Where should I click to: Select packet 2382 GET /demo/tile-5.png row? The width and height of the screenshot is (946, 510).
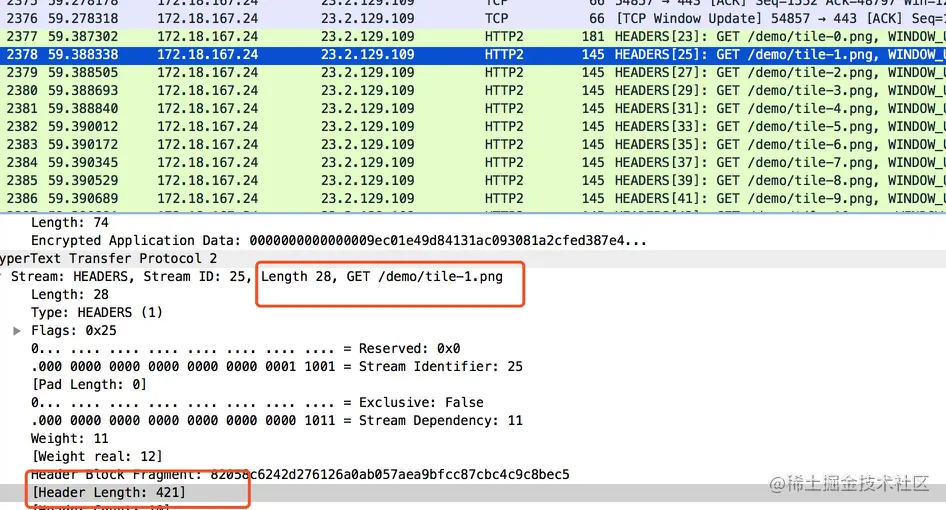pyautogui.click(x=473, y=127)
